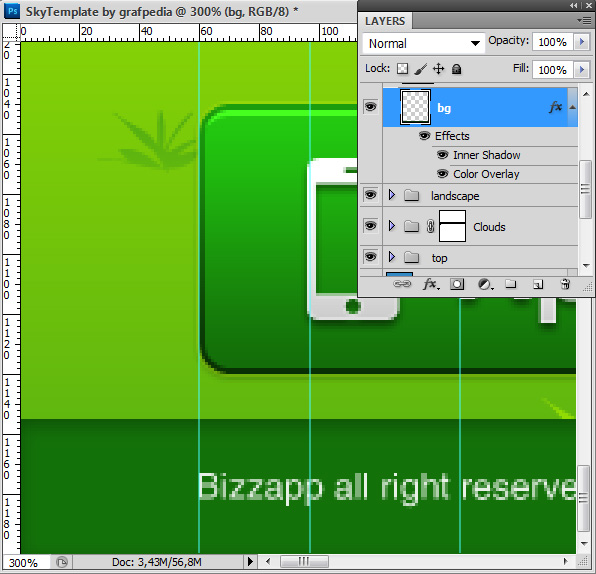
Task: Click the horizontal scroll right arrow
Action: coord(566,561)
